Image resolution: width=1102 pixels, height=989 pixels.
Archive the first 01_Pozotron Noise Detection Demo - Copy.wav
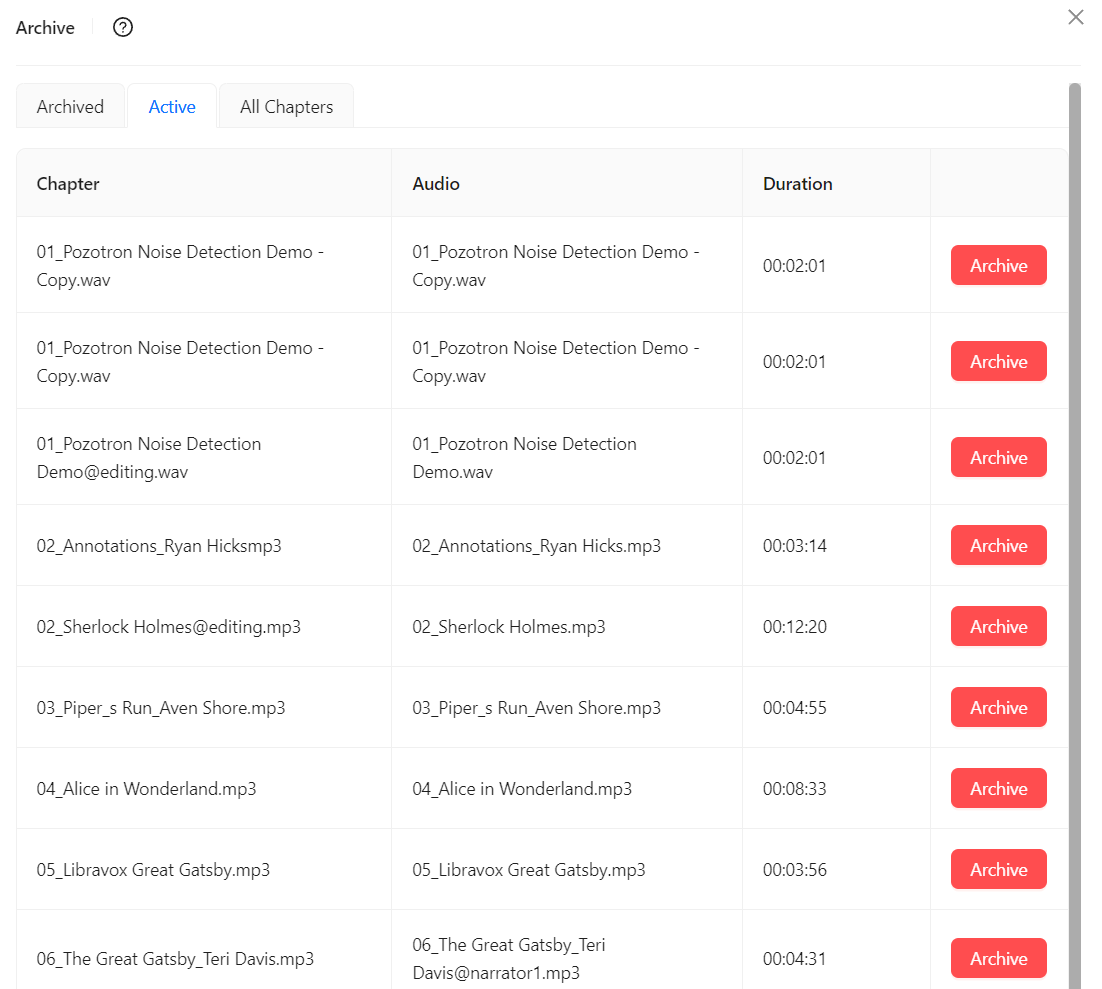[x=998, y=265]
